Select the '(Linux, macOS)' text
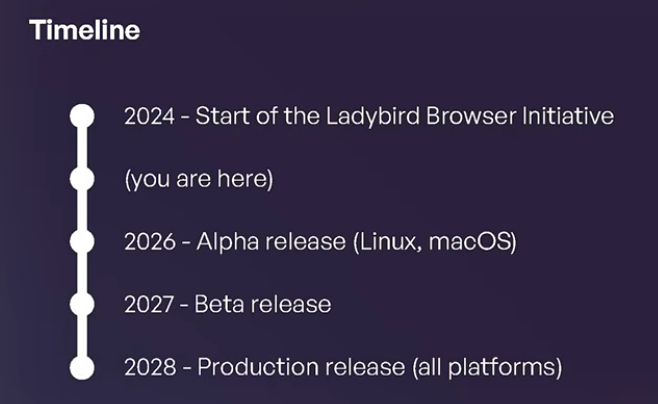The height and width of the screenshot is (404, 658). click(435, 242)
